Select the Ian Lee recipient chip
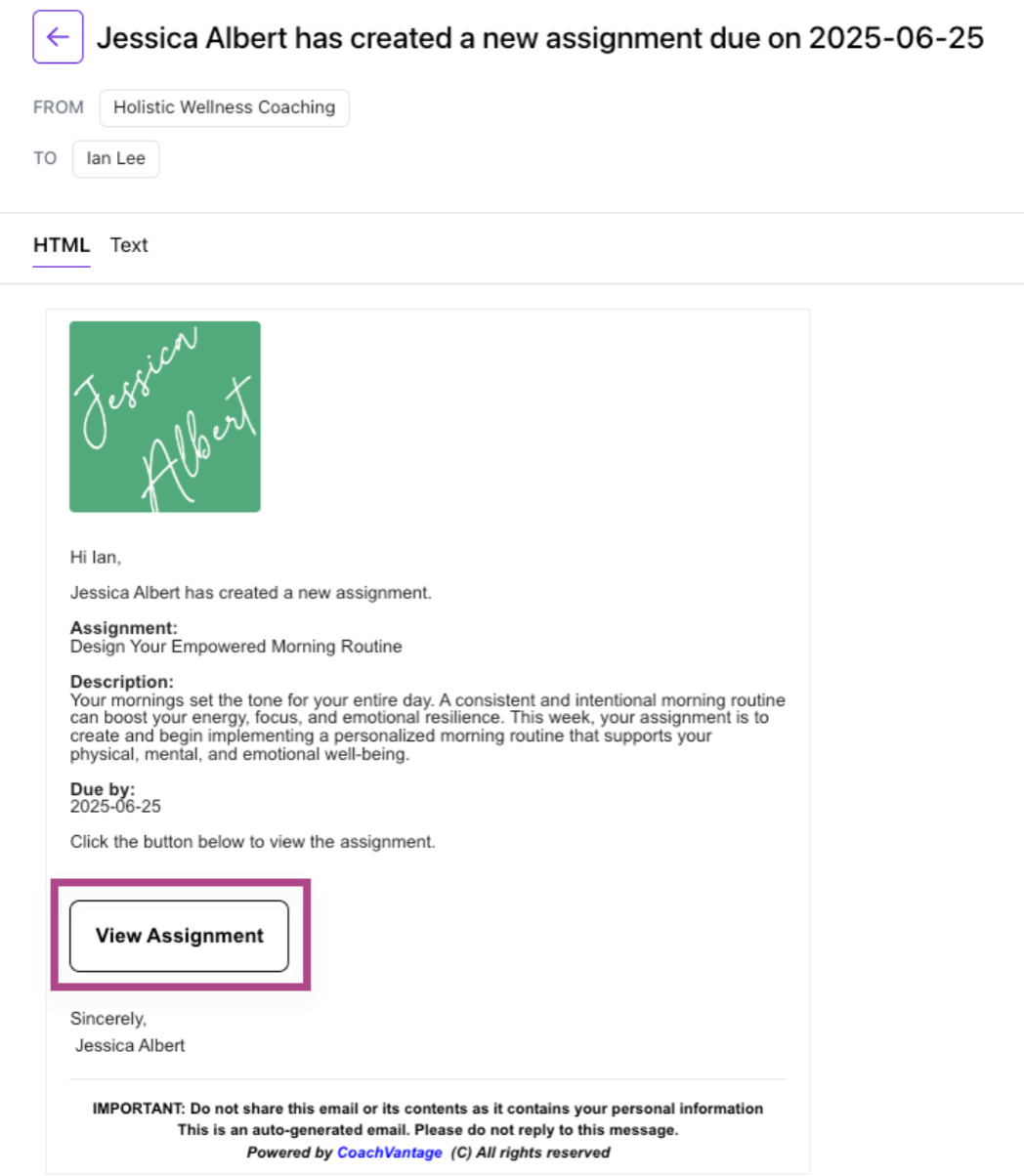The width and height of the screenshot is (1024, 1176). coord(115,158)
